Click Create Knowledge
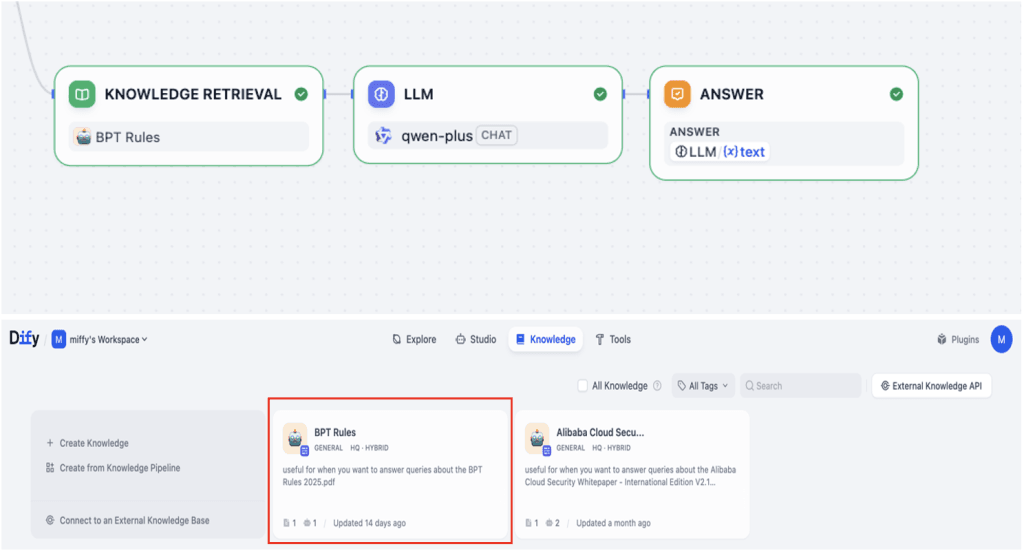This screenshot has width=1024, height=551. point(94,443)
